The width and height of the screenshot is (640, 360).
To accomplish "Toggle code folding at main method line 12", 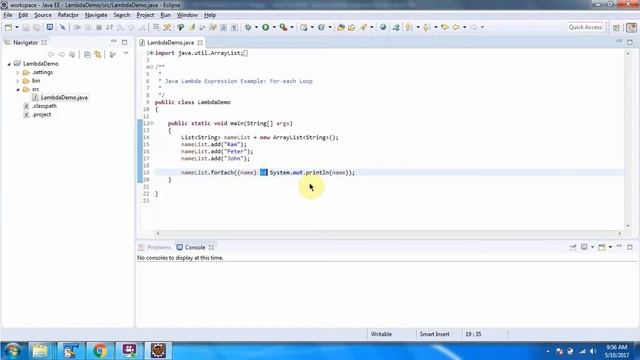I will pyautogui.click(x=151, y=123).
